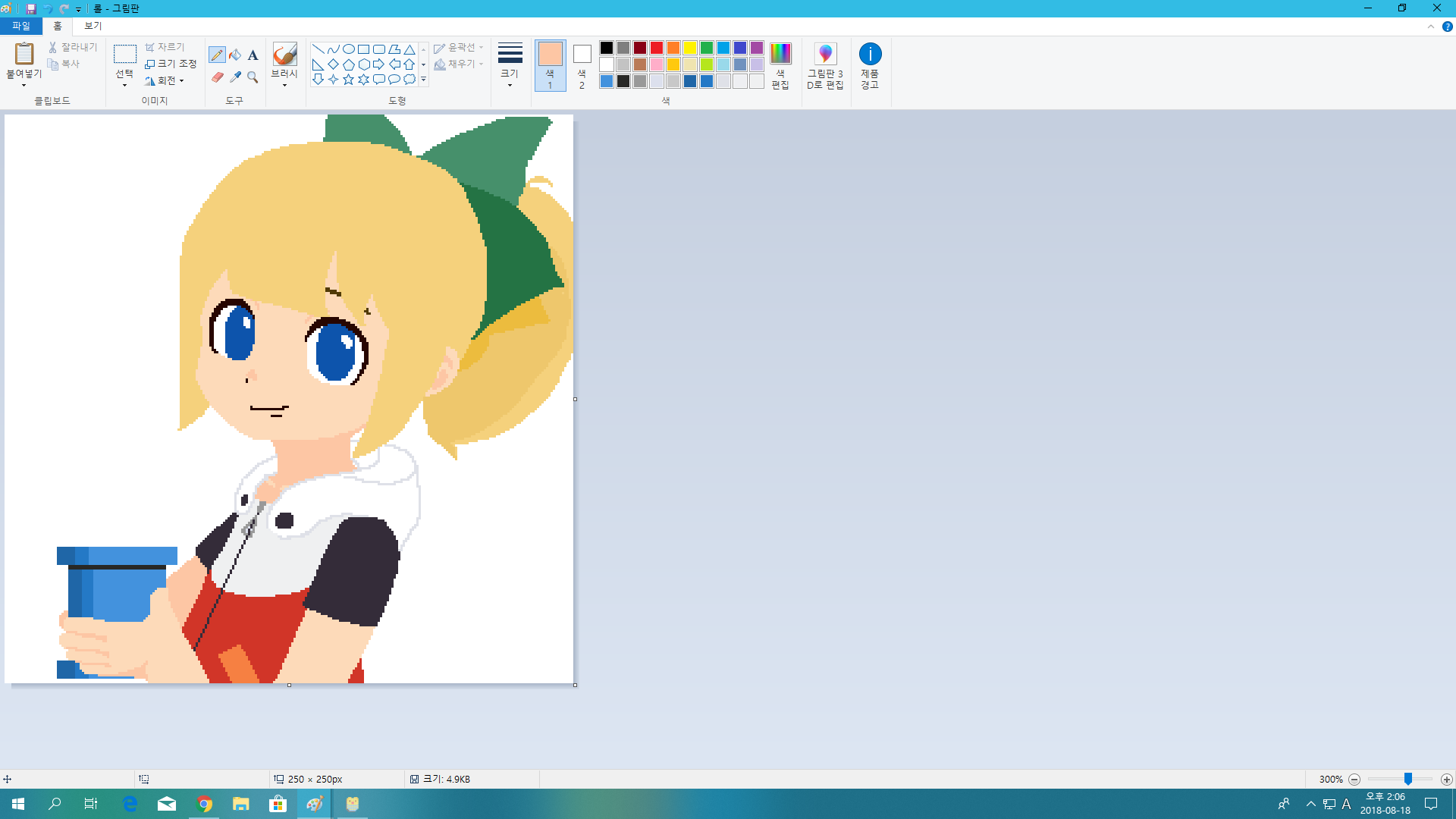Select the Text tool
This screenshot has width=1456, height=819.
tap(253, 55)
